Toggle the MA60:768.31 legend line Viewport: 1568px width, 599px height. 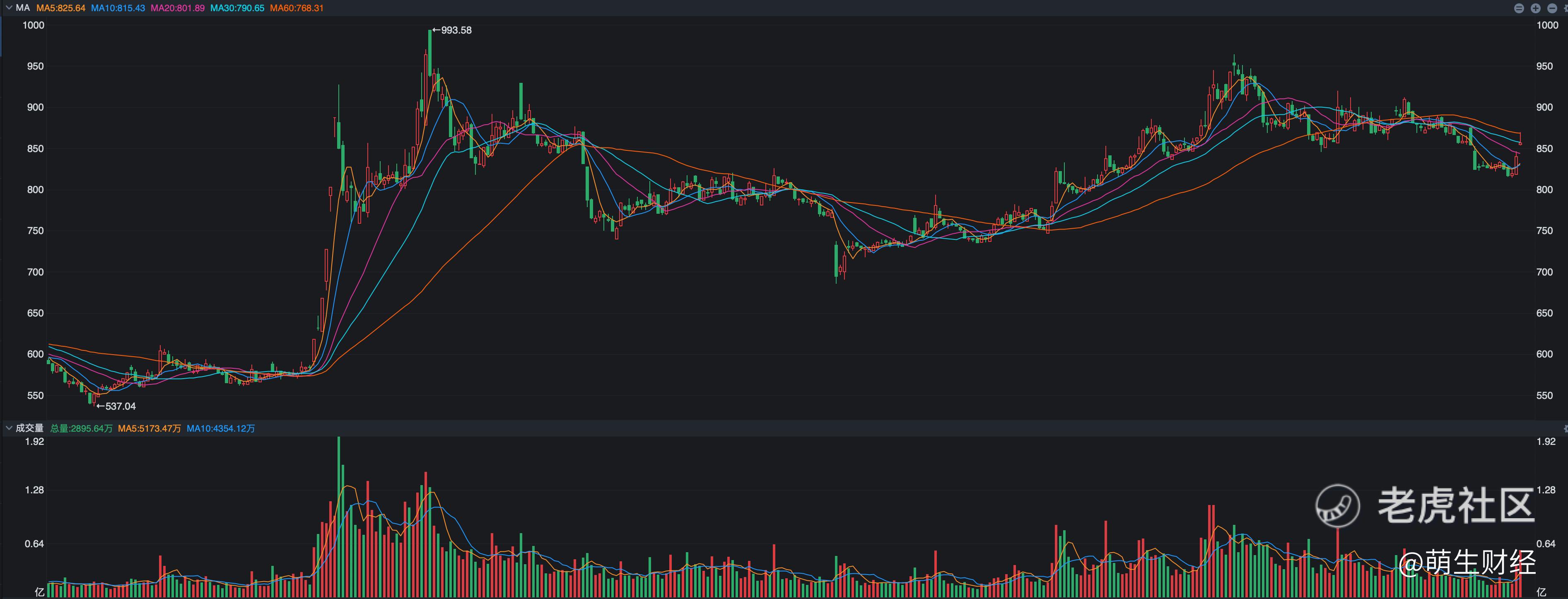coord(297,8)
